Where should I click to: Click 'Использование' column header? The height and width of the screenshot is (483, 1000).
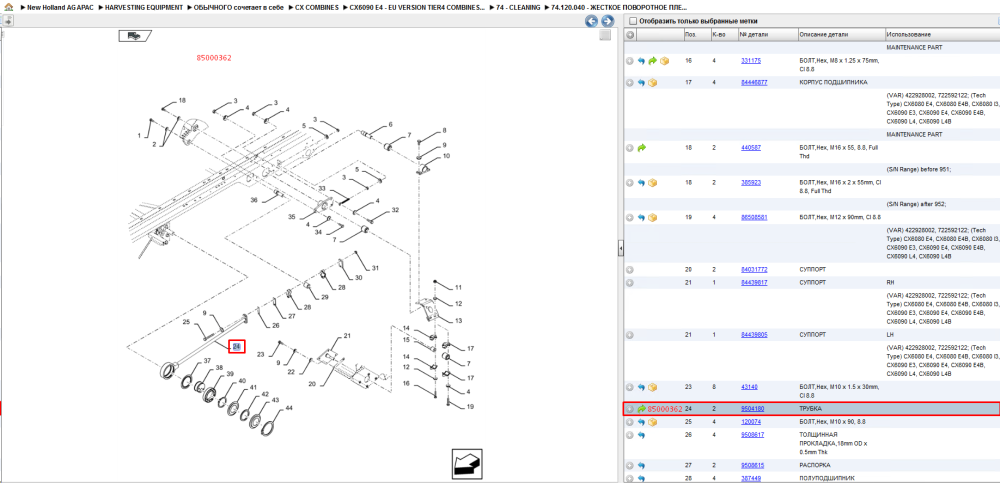coord(941,34)
